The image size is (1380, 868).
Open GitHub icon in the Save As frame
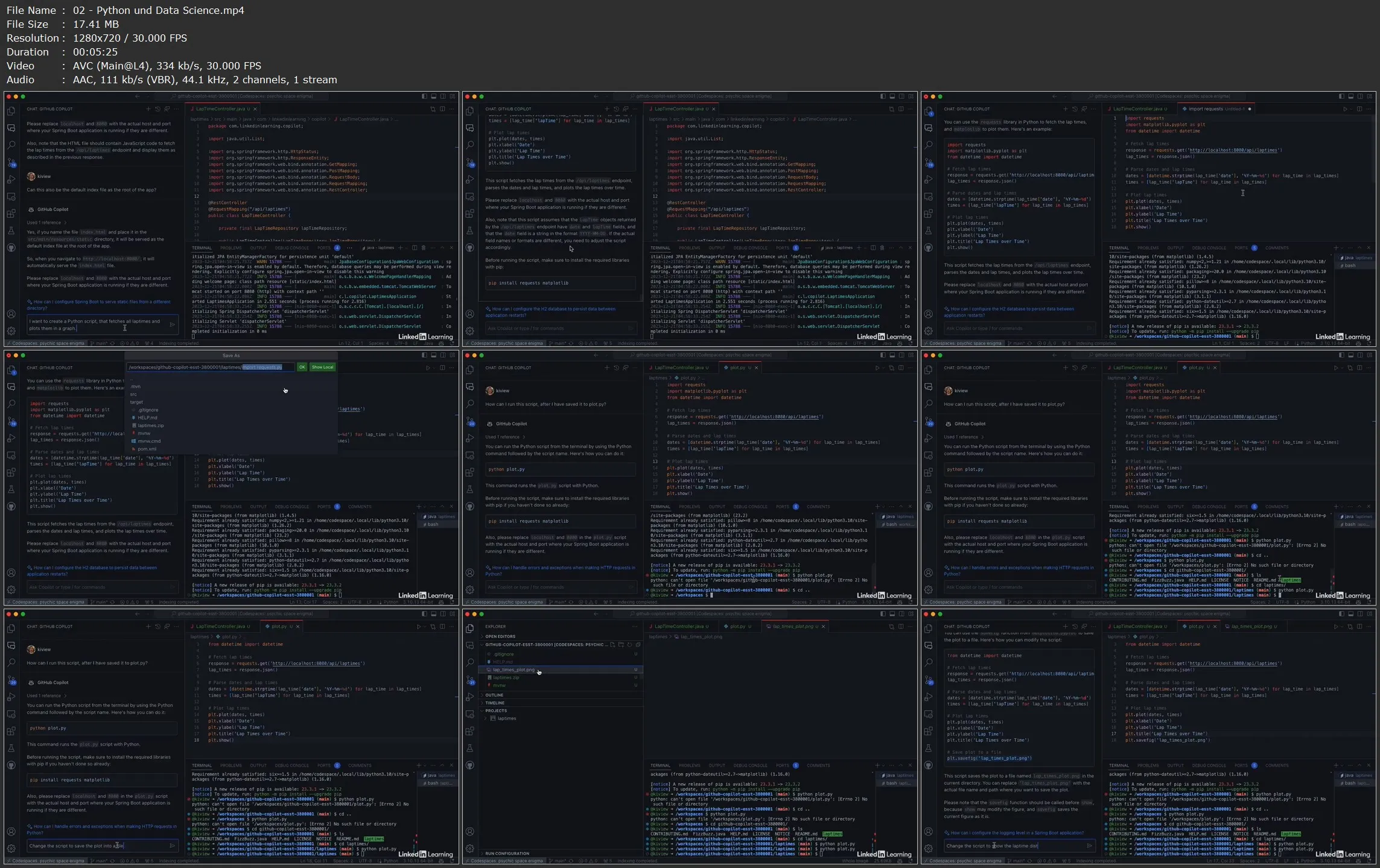tap(11, 507)
